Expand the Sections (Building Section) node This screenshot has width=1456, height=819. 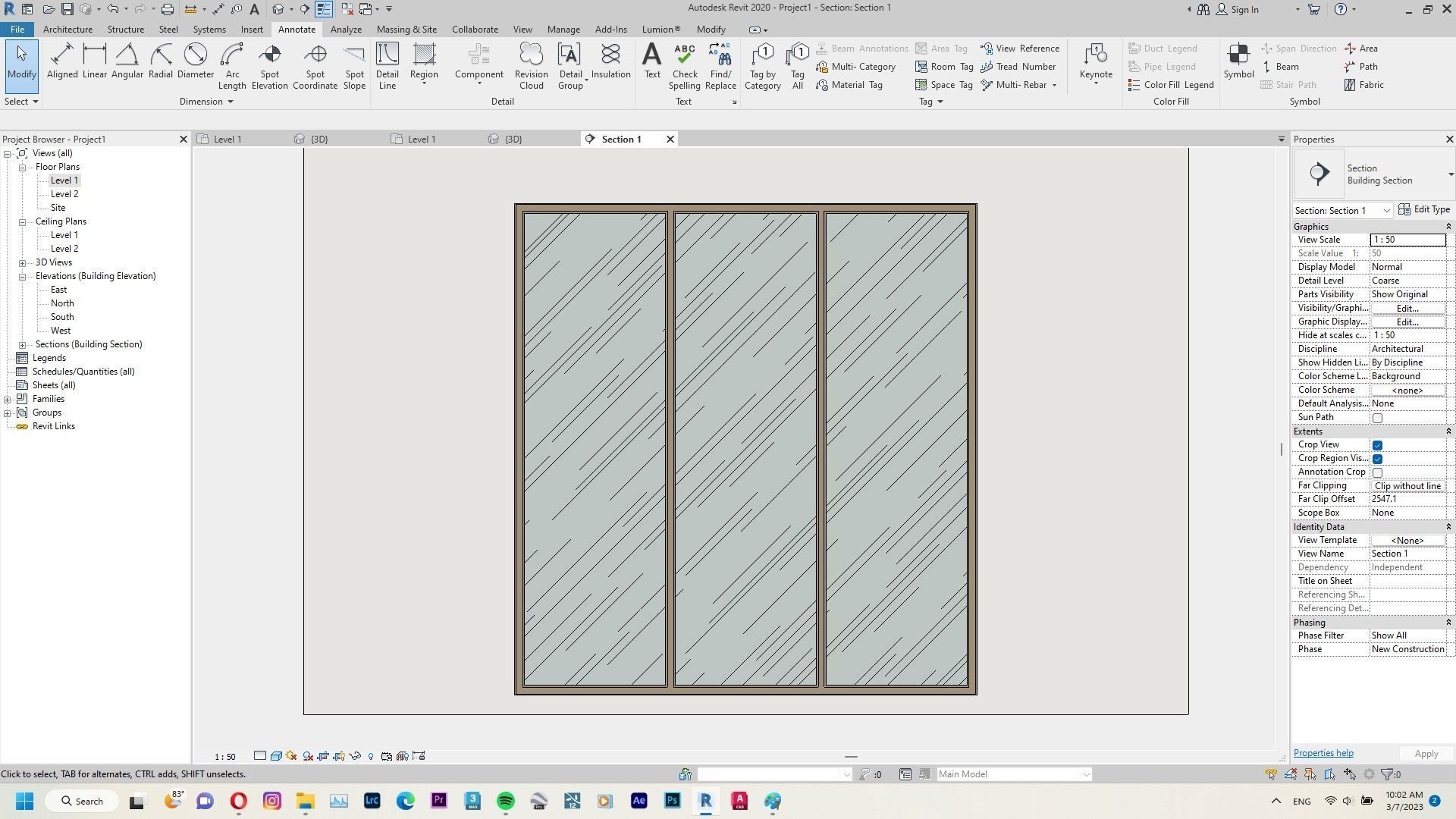[23, 344]
